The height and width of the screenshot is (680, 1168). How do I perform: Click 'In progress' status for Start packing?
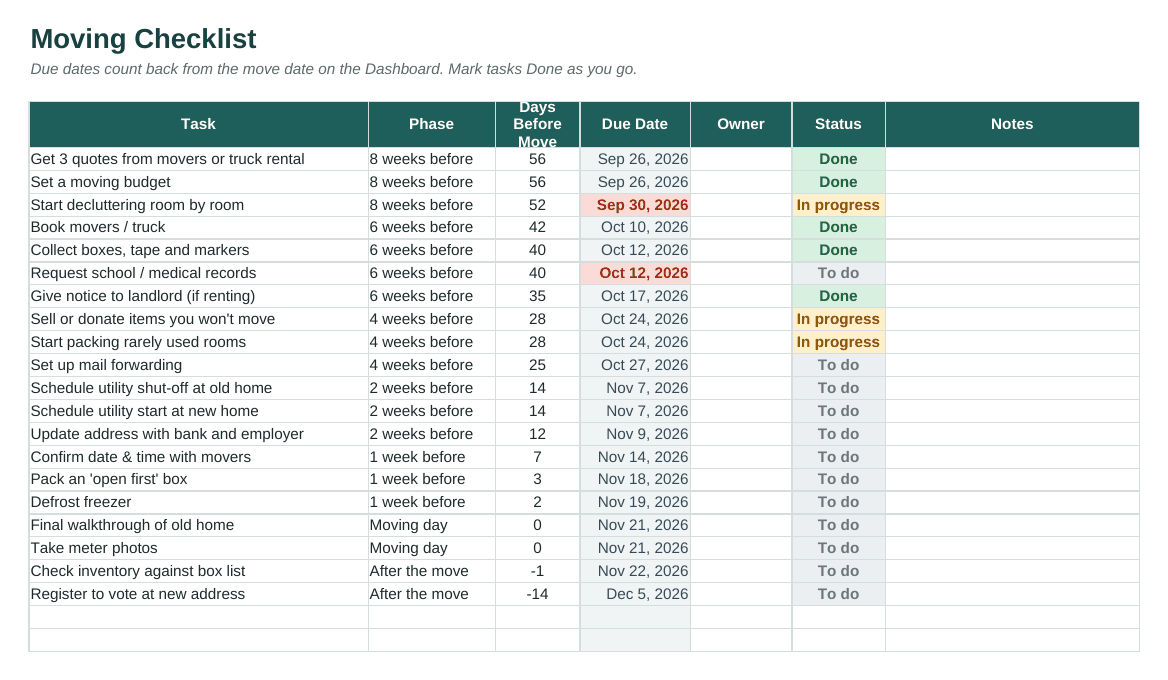pos(838,343)
